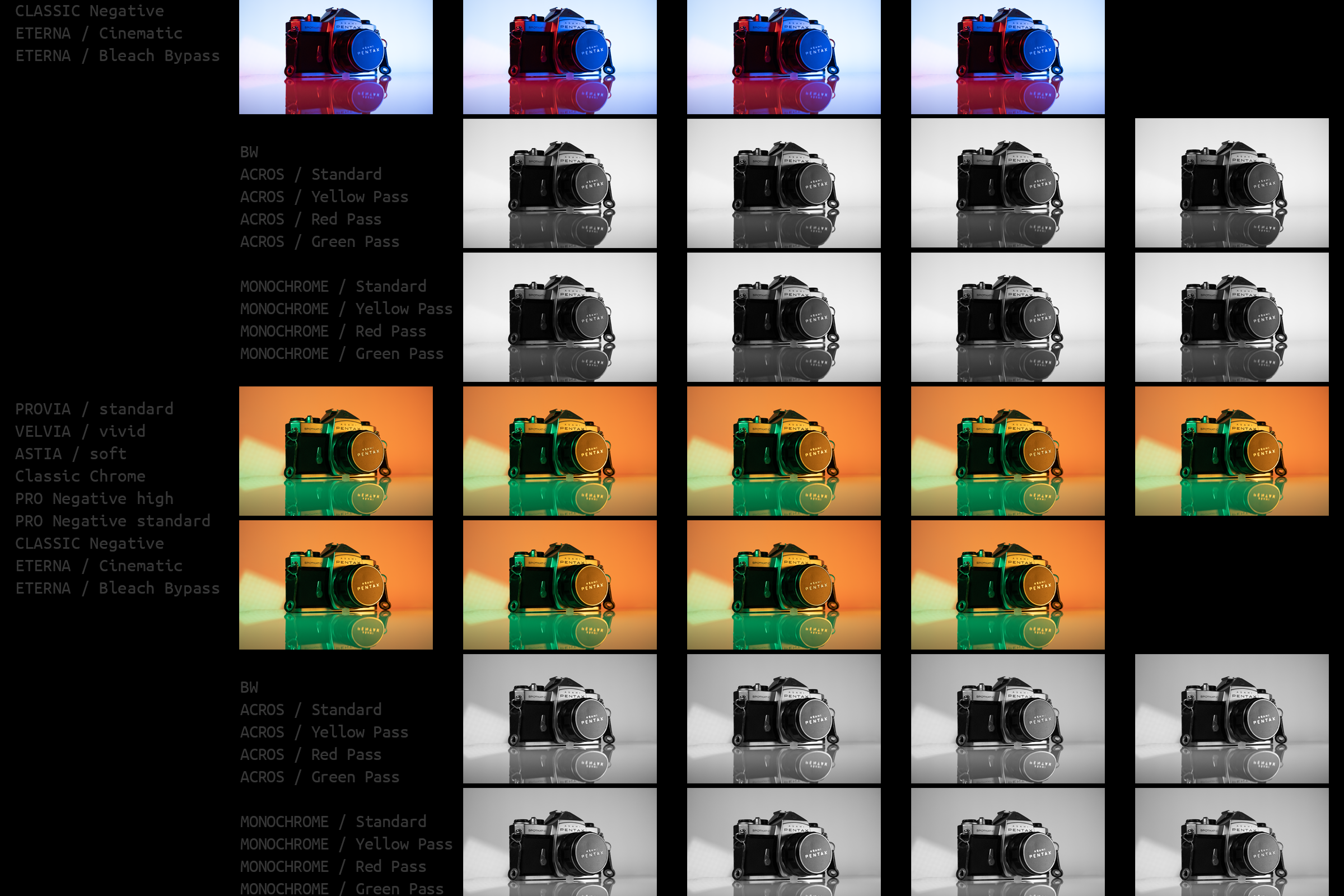Select third orange thumbnail in the five-image row
Screen dimensions: 1344x896
(x=784, y=451)
